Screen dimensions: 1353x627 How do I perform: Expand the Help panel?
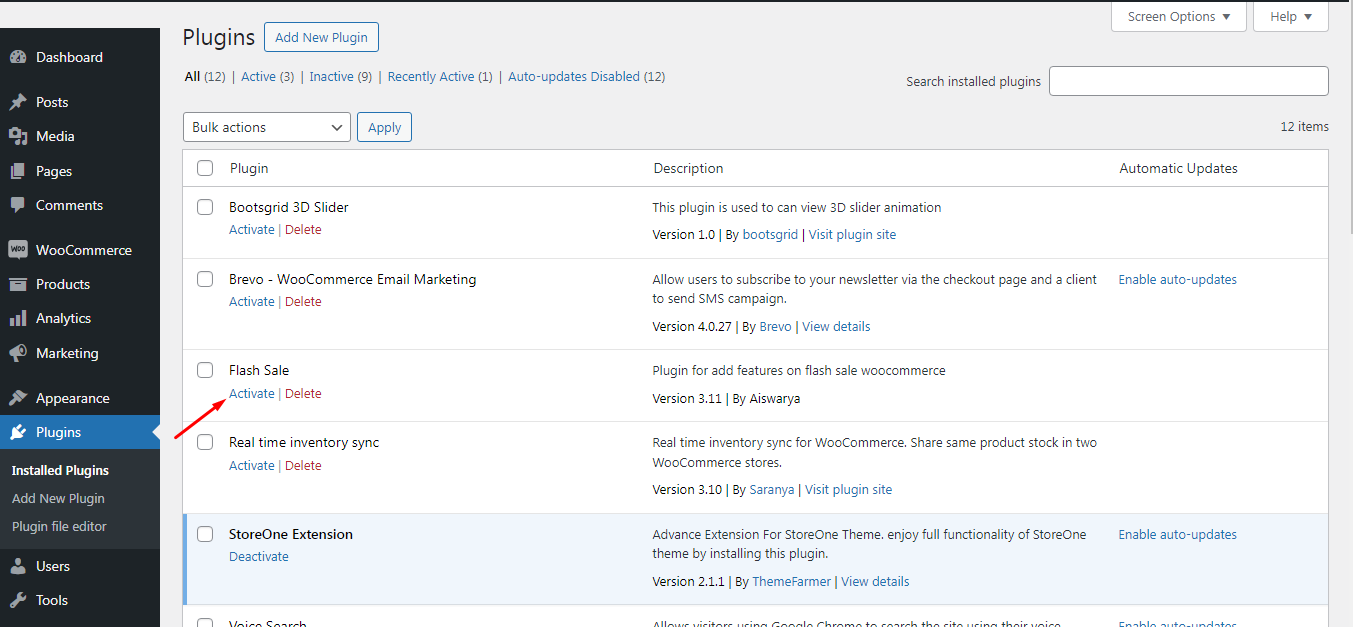point(1291,16)
